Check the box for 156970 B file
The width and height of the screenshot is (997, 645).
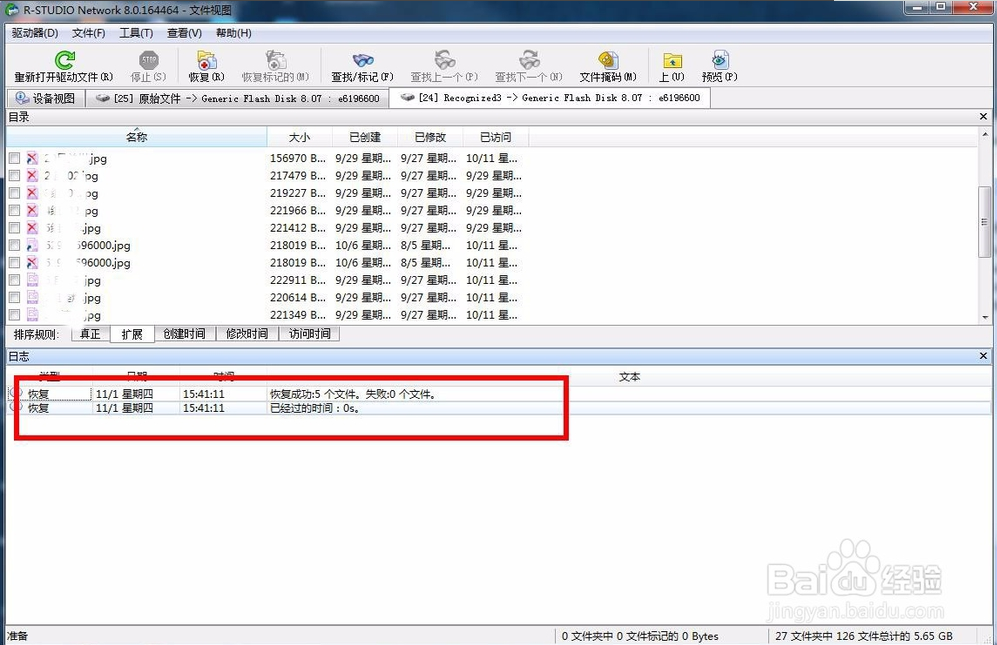tap(14, 158)
